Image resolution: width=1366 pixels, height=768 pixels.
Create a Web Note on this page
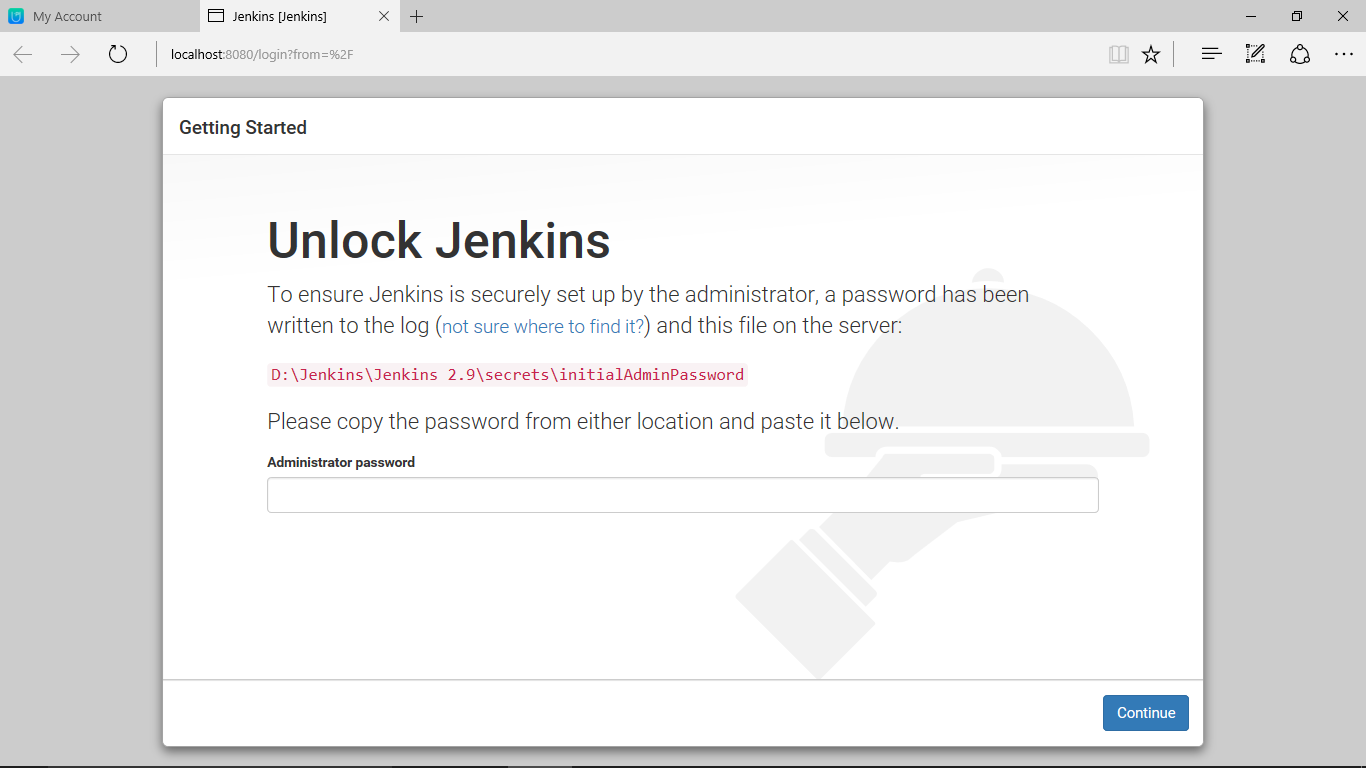click(x=1254, y=54)
